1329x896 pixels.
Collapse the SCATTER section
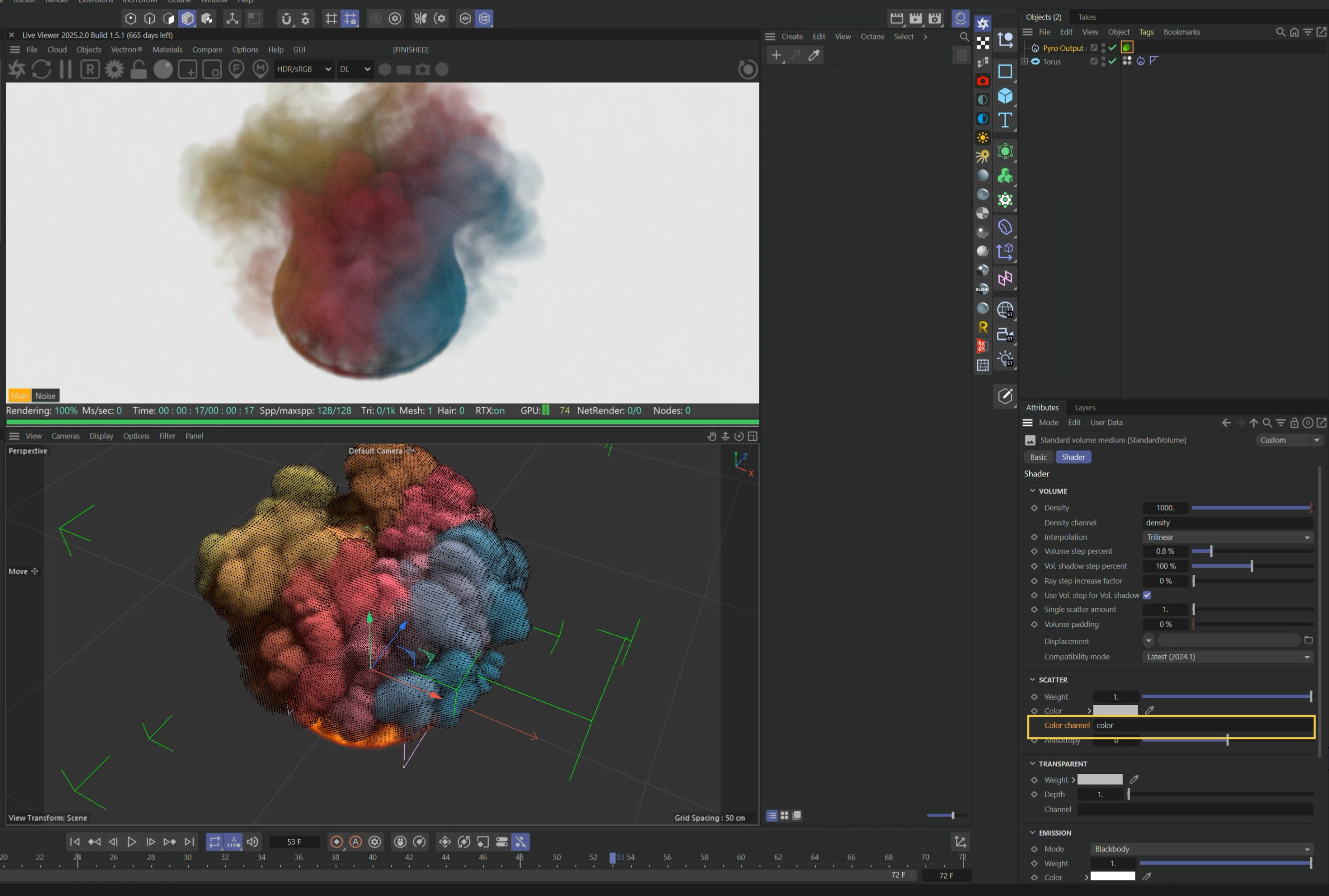tap(1032, 679)
